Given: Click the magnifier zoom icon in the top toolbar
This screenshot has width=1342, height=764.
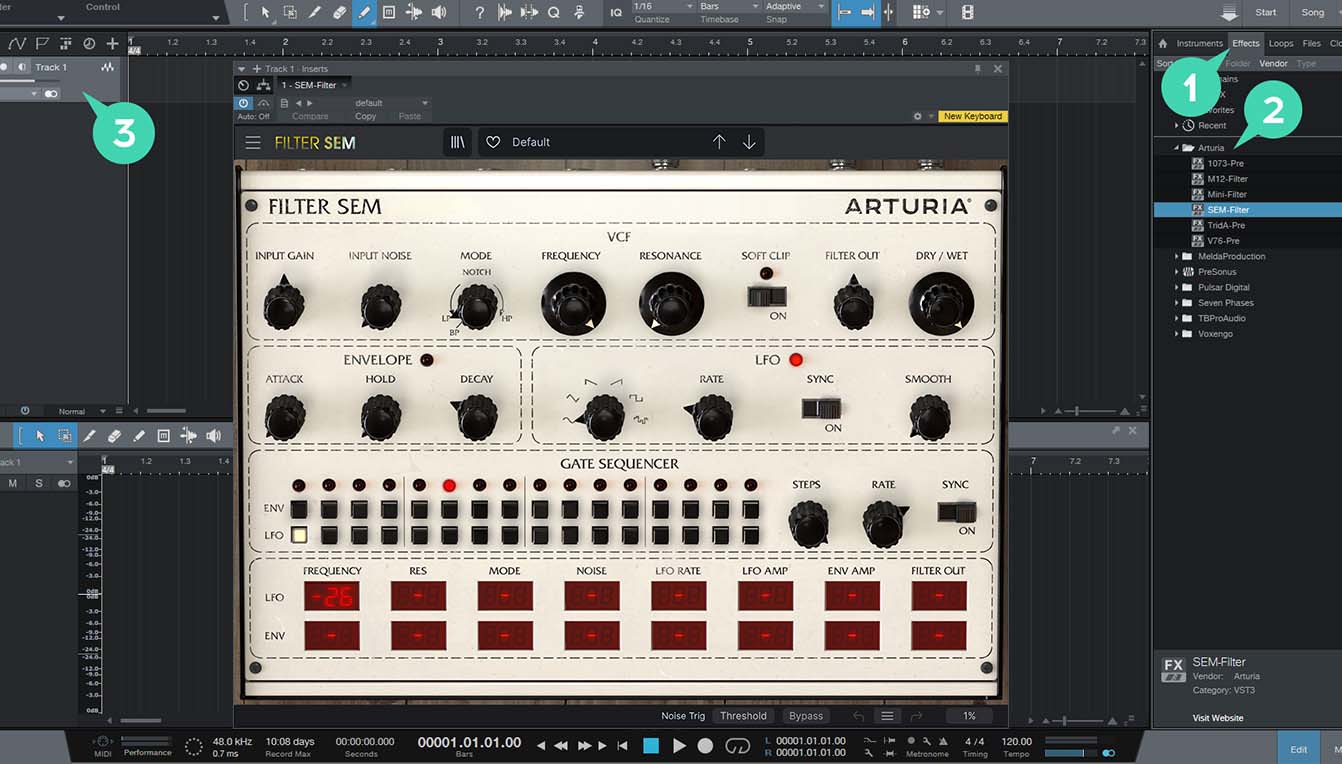Looking at the screenshot, I should pos(554,13).
